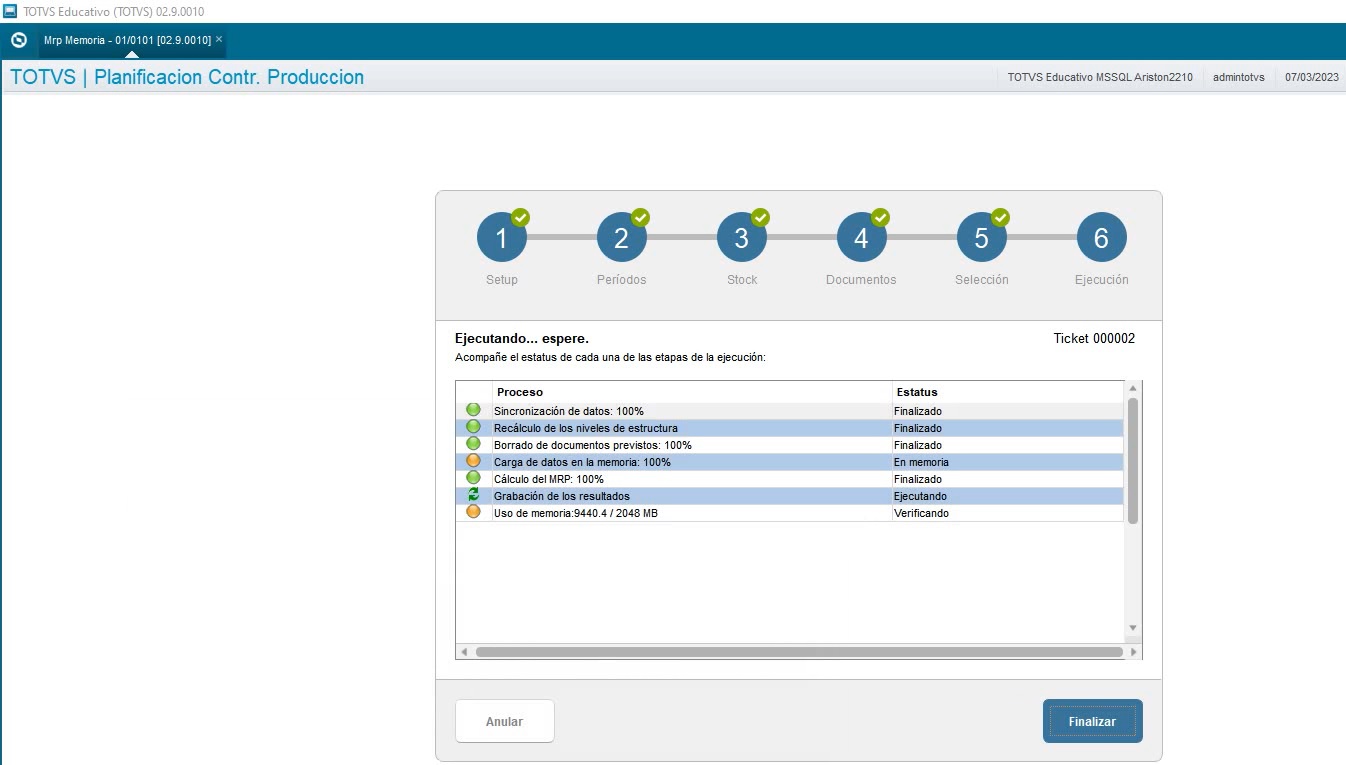The height and width of the screenshot is (765, 1346).
Task: Click the Proceso column header
Action: tap(692, 392)
